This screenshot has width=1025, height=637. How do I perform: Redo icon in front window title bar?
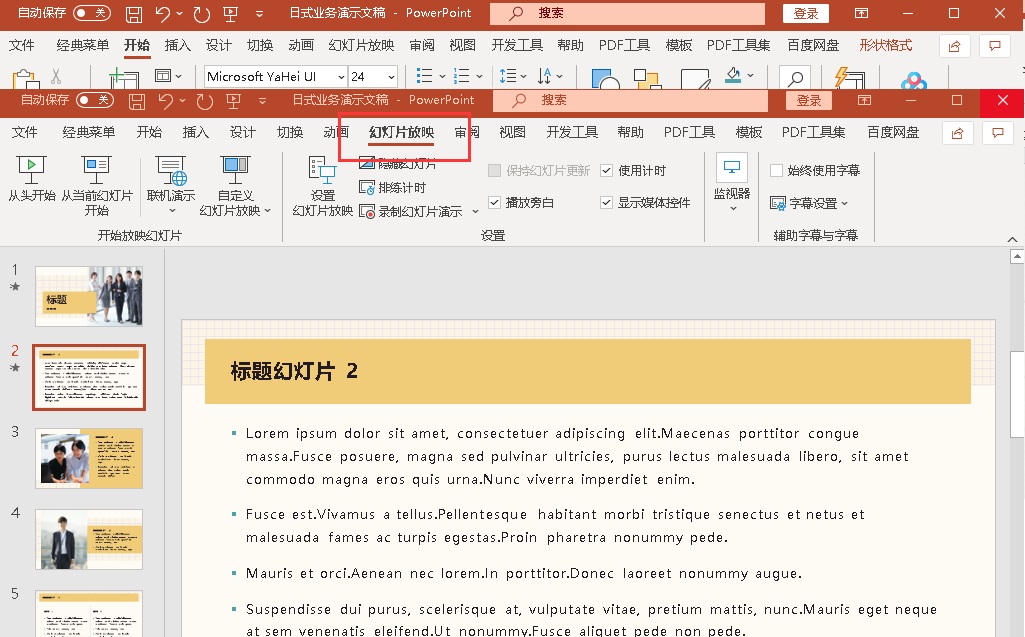tap(205, 101)
